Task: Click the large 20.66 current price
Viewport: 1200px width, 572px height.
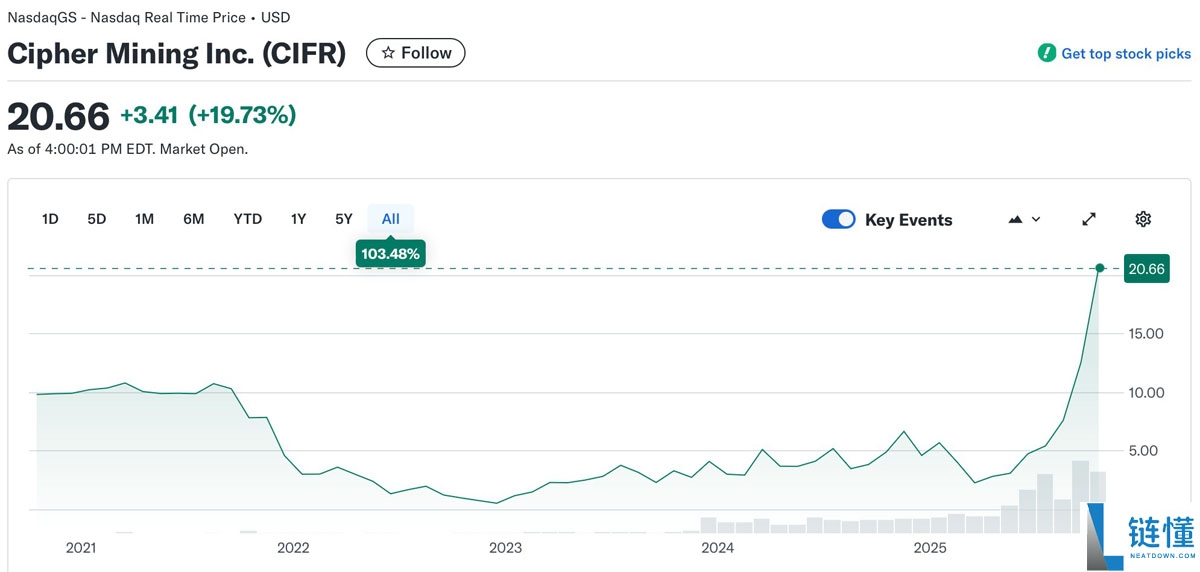Action: (x=58, y=117)
